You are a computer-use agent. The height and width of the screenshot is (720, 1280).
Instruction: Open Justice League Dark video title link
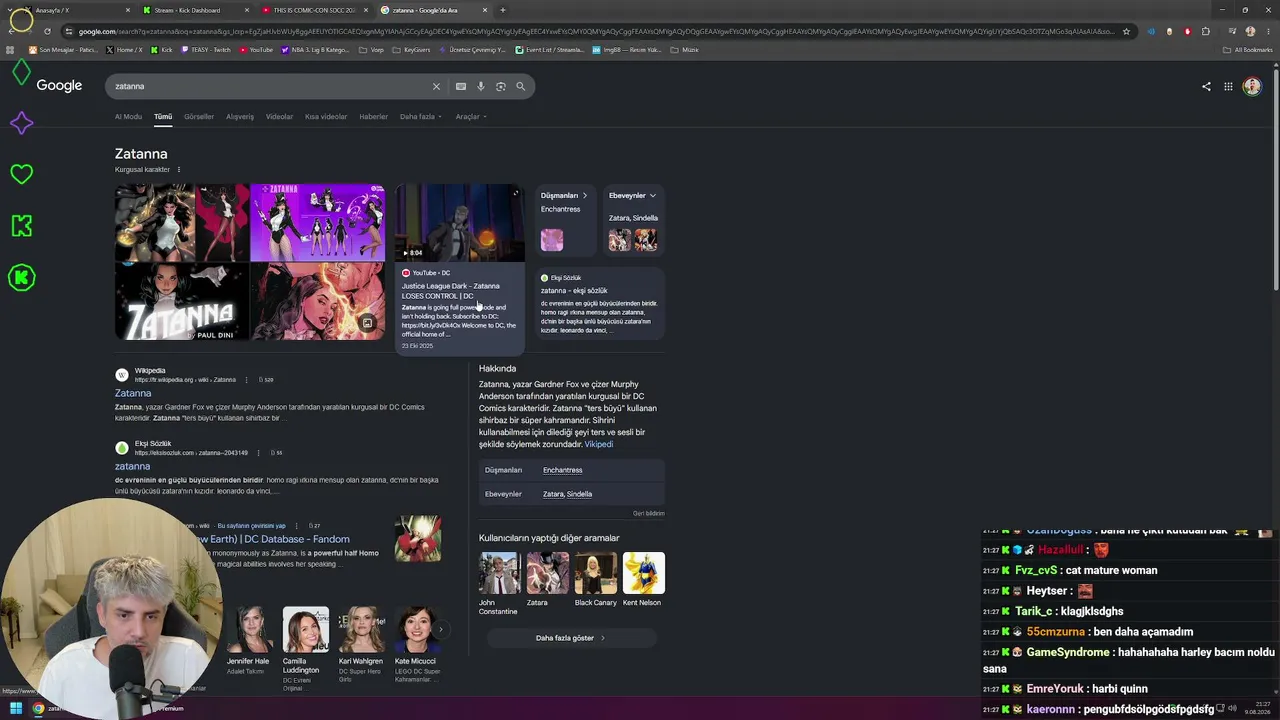(x=451, y=291)
